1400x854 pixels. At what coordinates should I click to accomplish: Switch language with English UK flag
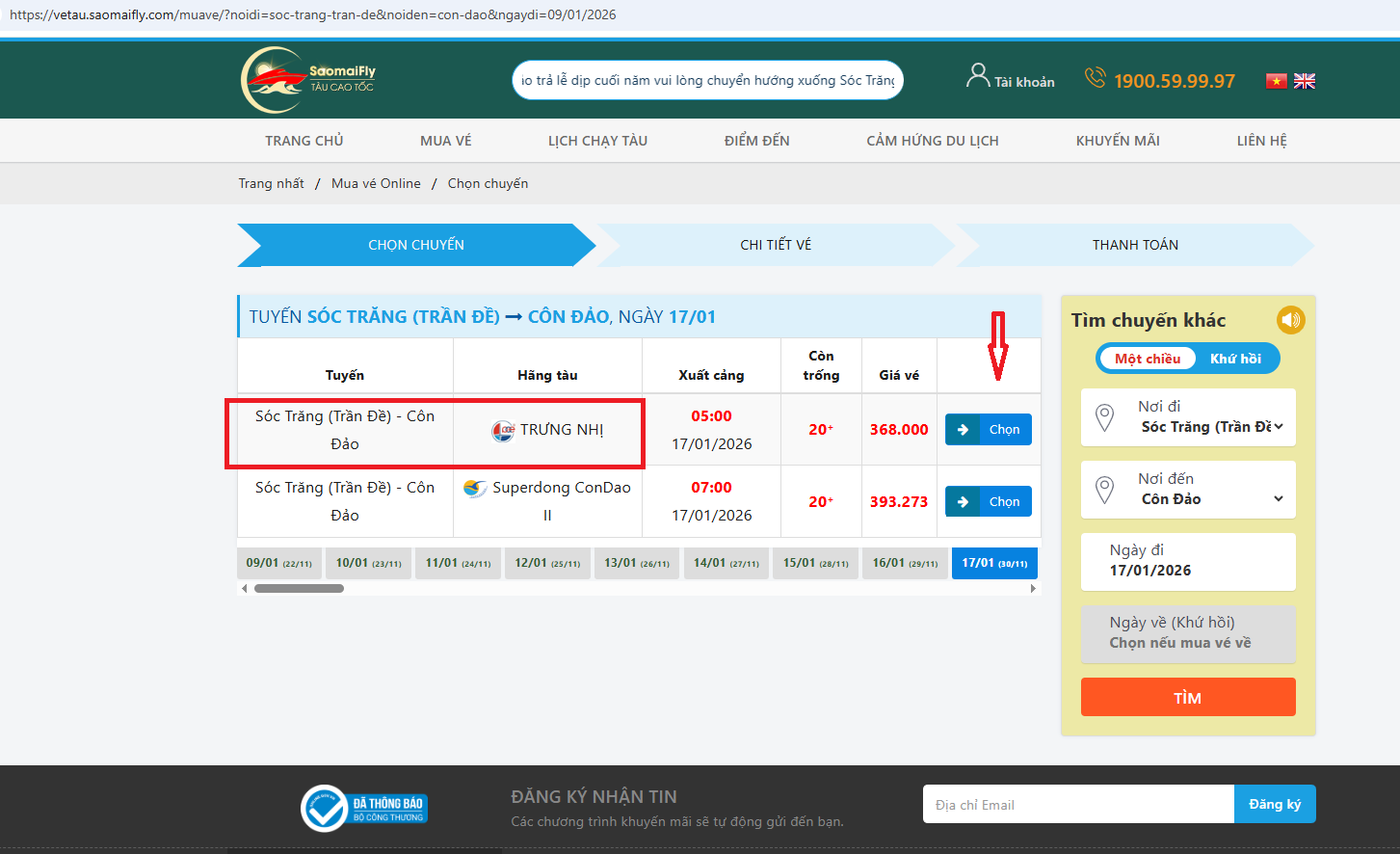(x=1305, y=81)
